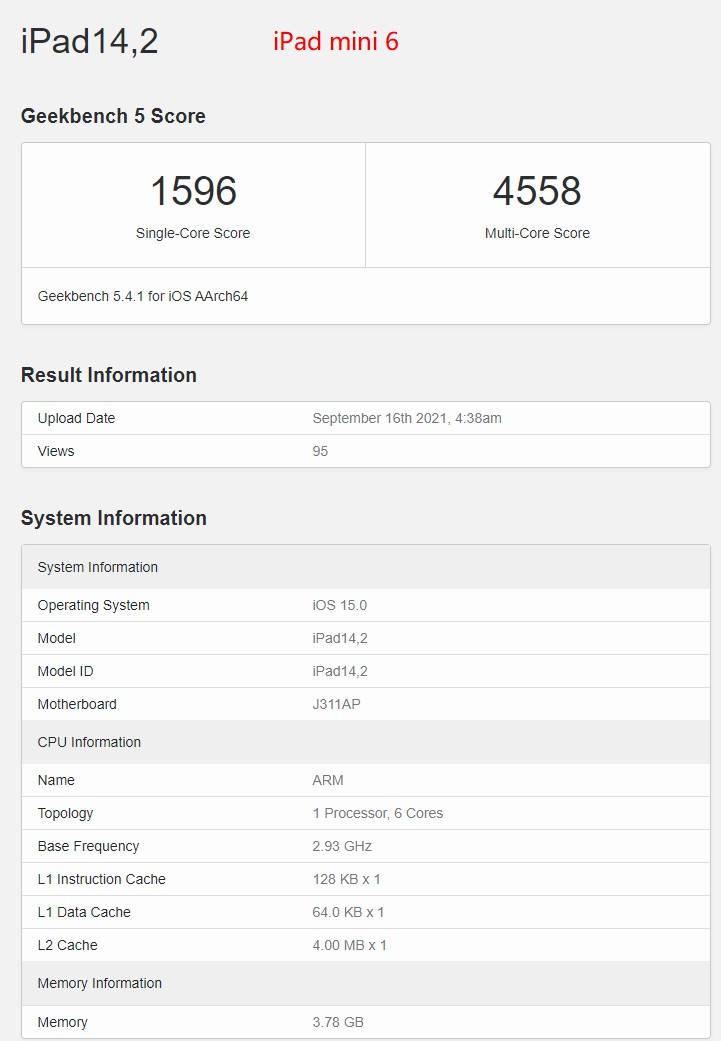Click the Model row label
The height and width of the screenshot is (1041, 721).
tap(56, 639)
